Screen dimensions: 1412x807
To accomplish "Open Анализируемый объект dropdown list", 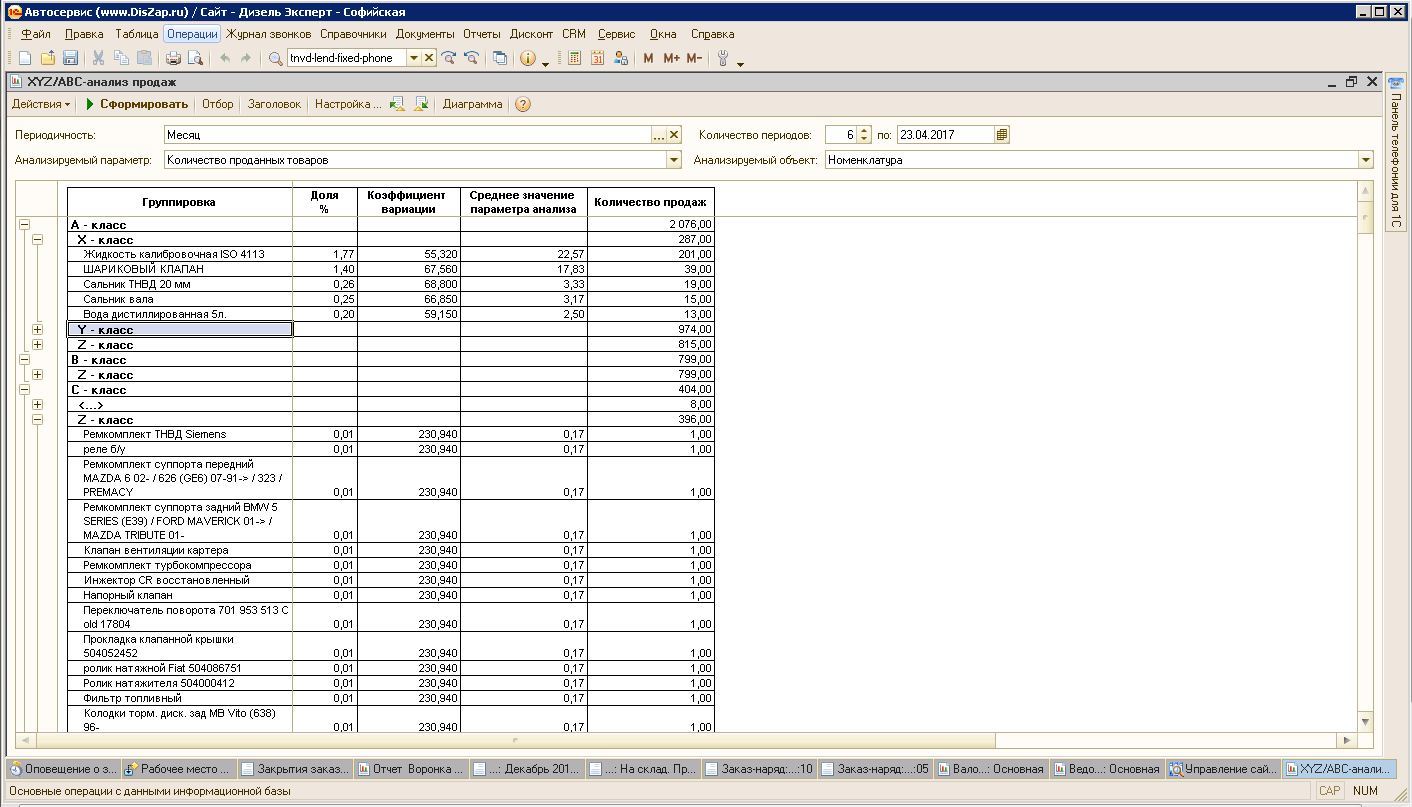I will (1365, 160).
